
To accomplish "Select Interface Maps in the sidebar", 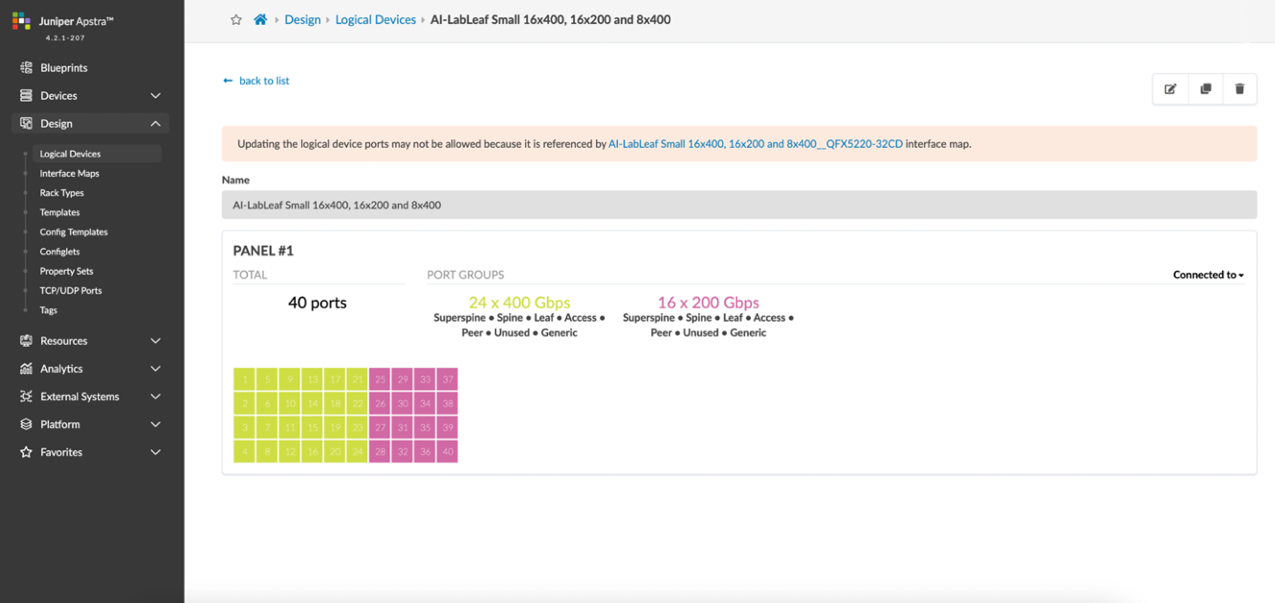I will [69, 174].
